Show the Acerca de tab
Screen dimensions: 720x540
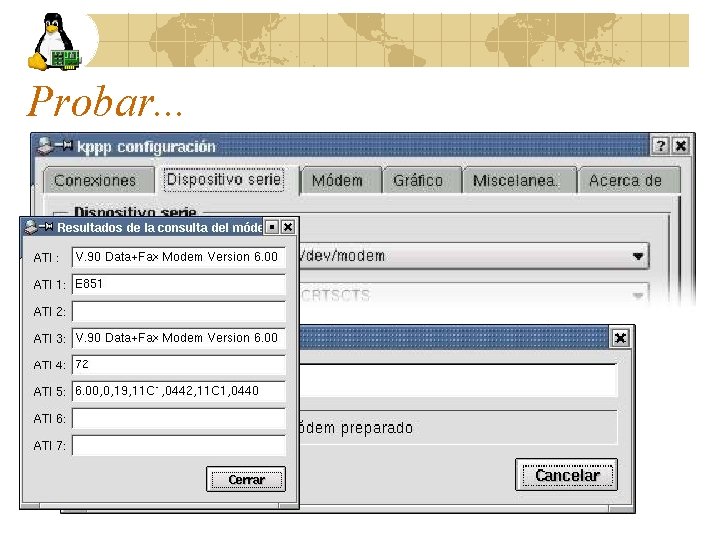tap(626, 180)
